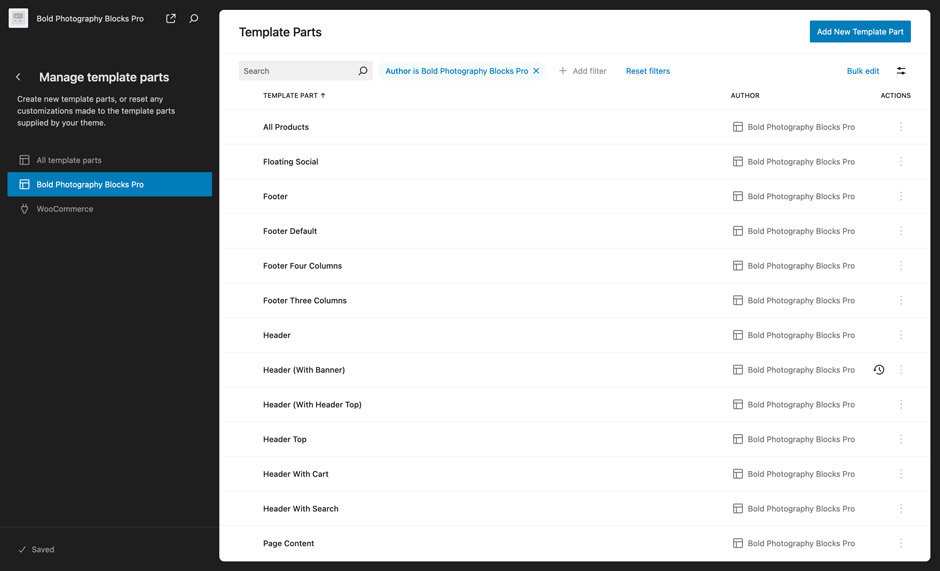Open the View site external link icon

click(171, 19)
